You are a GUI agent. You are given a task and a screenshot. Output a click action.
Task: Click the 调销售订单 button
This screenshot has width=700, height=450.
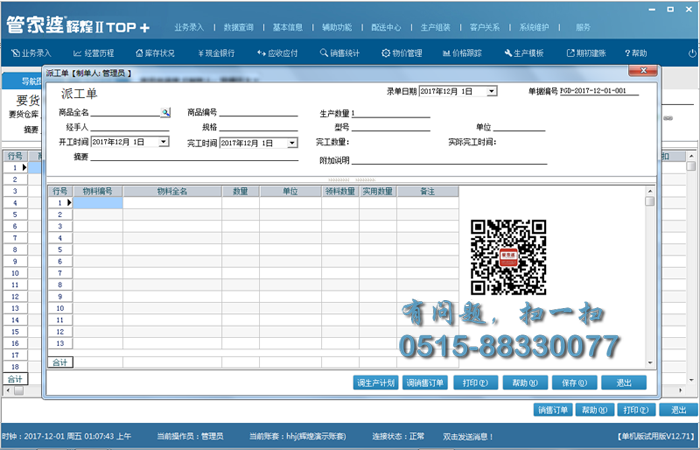tap(425, 383)
